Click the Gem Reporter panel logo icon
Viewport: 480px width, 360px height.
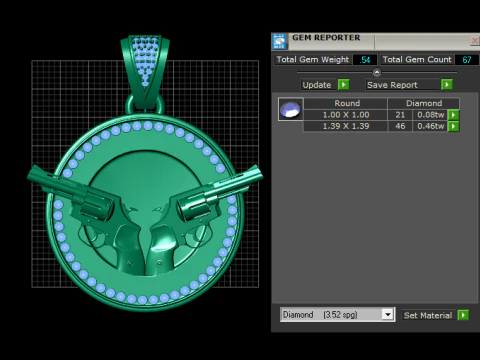pyautogui.click(x=279, y=41)
